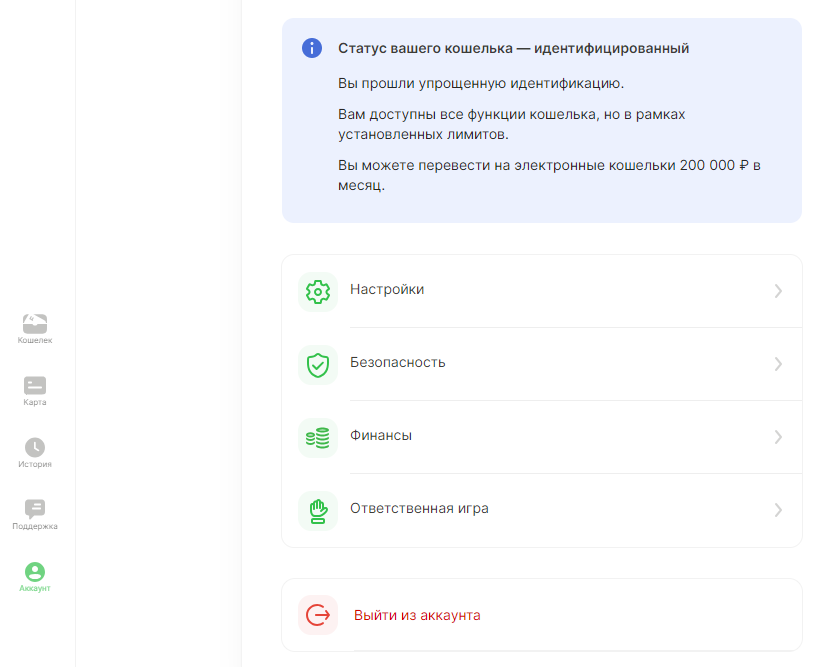837x667 pixels.
Task: Click the blue info icon in status banner
Action: point(312,48)
